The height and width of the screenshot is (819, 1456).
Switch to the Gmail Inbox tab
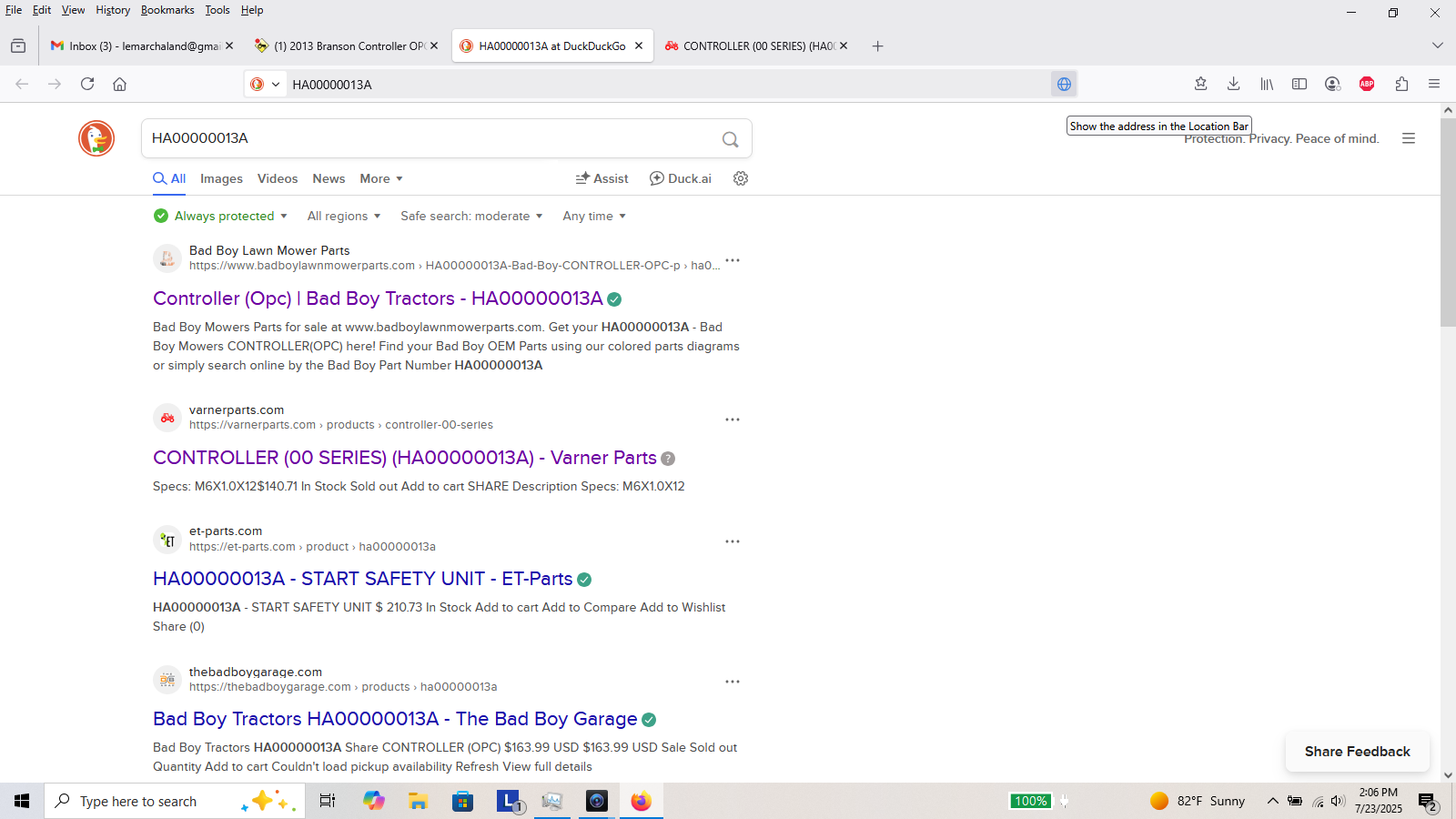[142, 45]
